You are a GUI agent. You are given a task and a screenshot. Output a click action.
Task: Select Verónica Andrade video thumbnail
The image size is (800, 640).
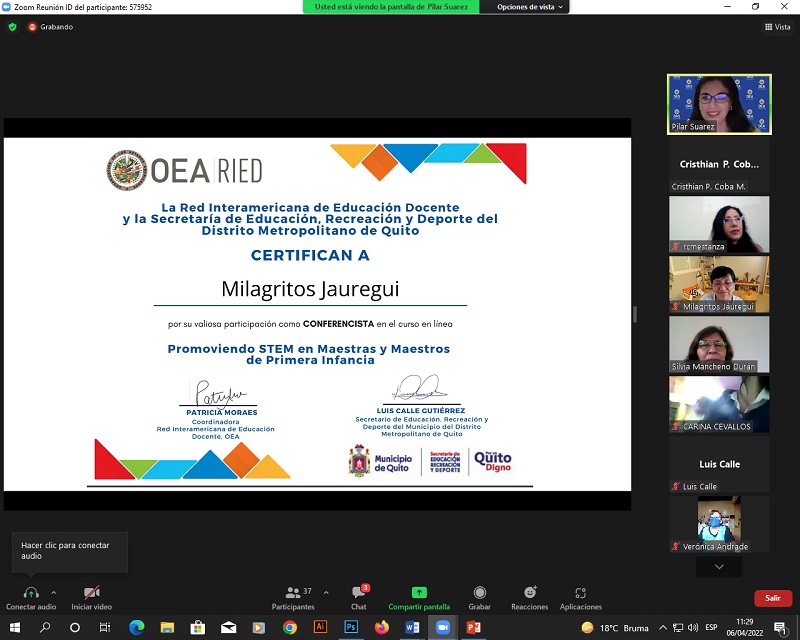tap(719, 524)
